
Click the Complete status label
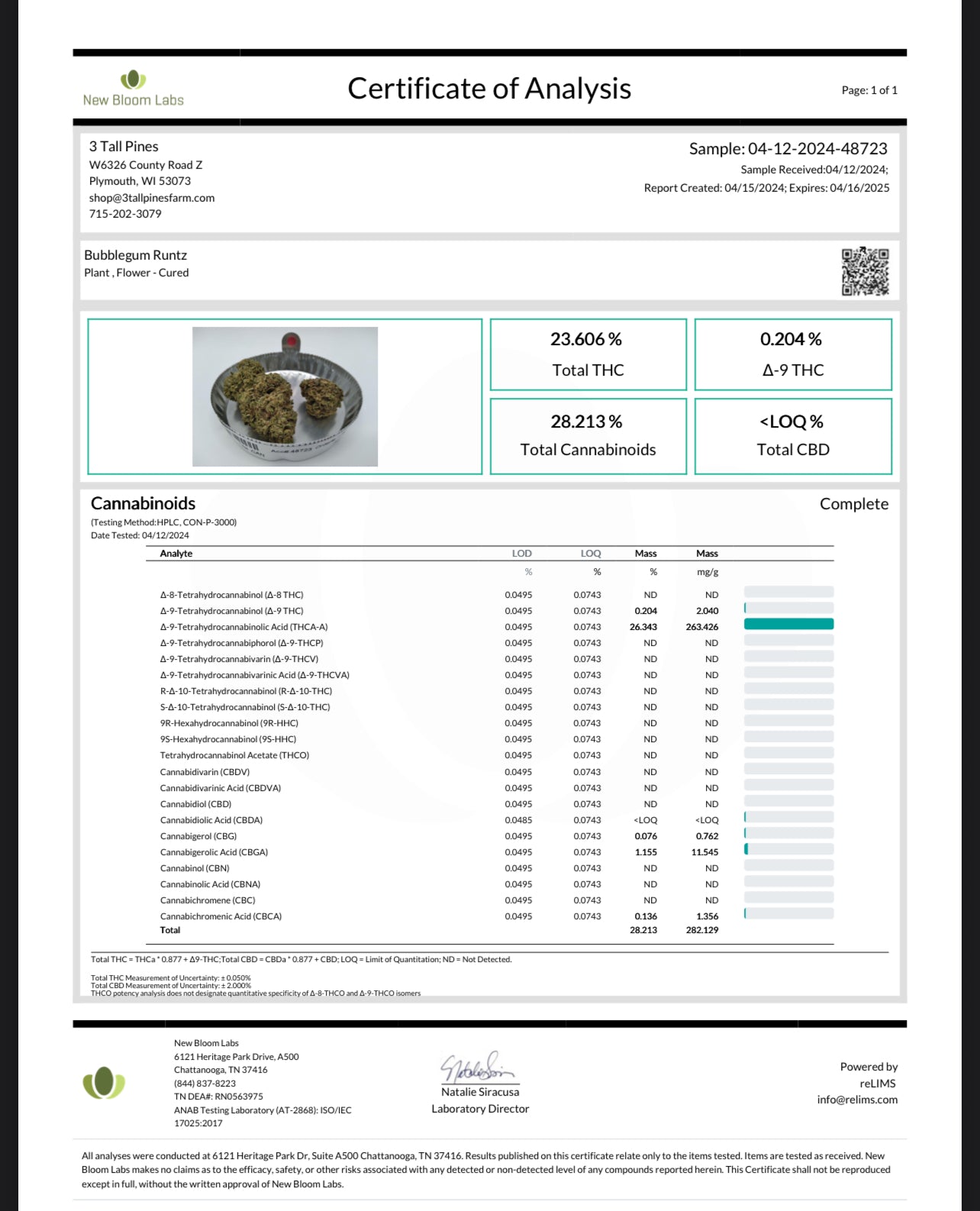853,504
